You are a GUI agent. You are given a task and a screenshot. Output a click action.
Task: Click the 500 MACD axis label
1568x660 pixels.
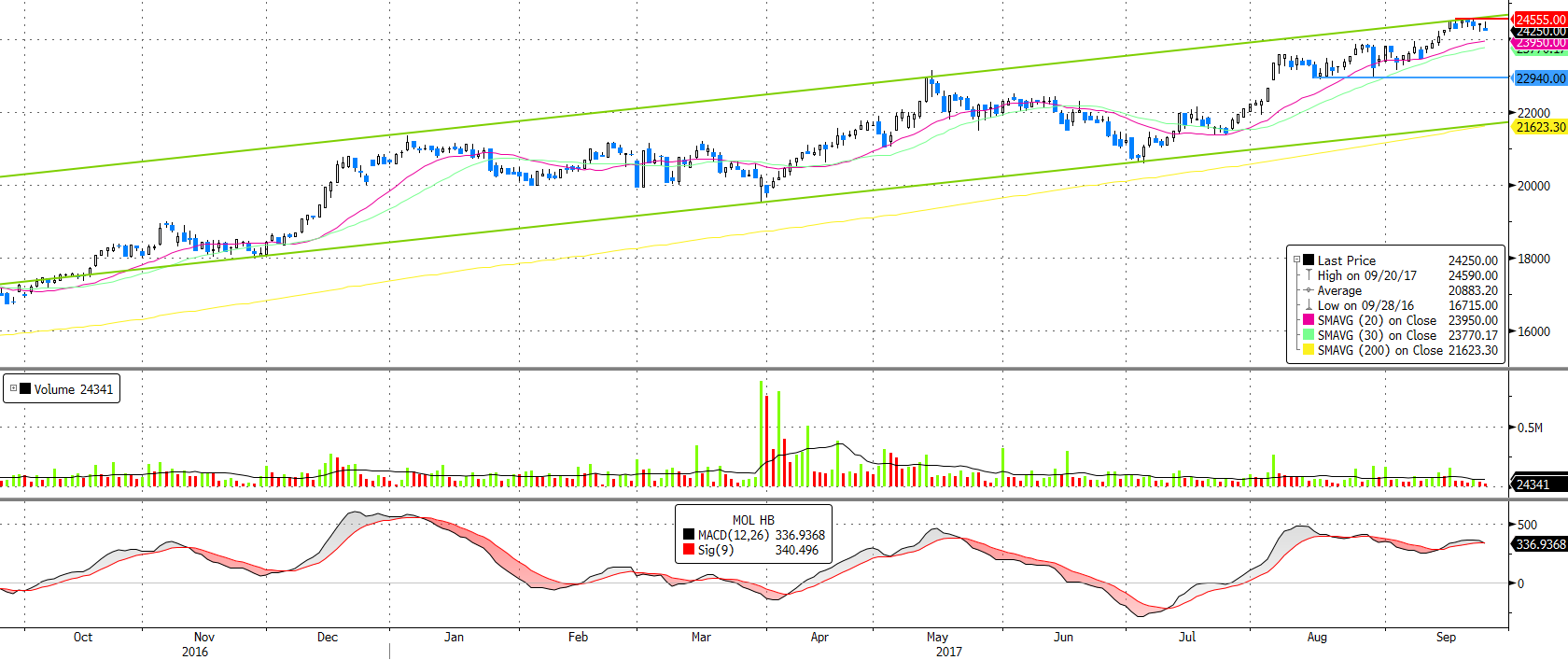[1528, 525]
